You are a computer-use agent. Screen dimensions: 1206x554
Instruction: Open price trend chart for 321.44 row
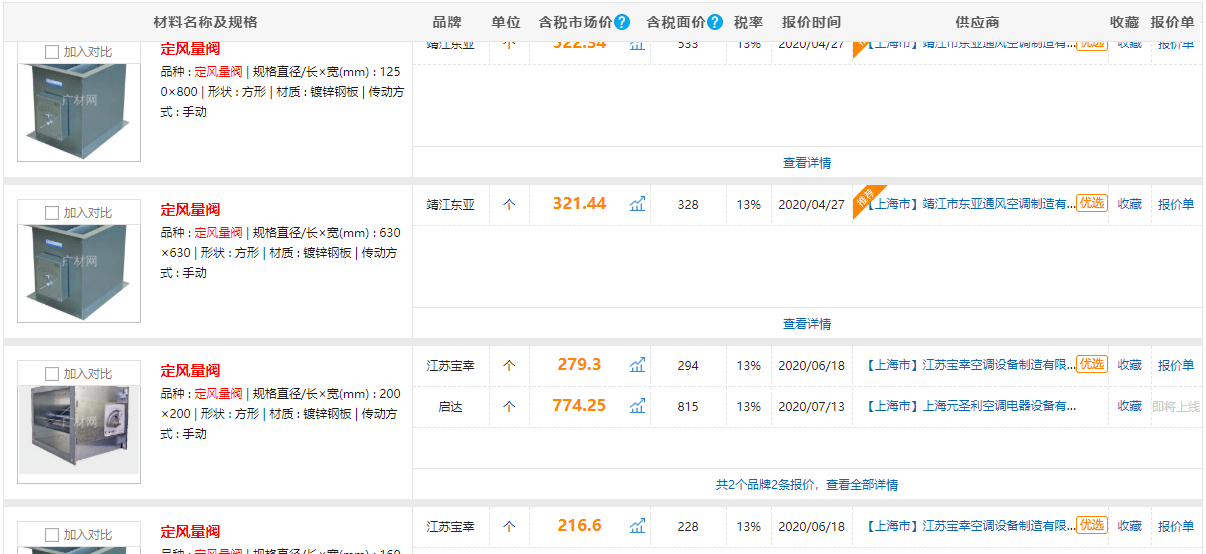point(637,204)
